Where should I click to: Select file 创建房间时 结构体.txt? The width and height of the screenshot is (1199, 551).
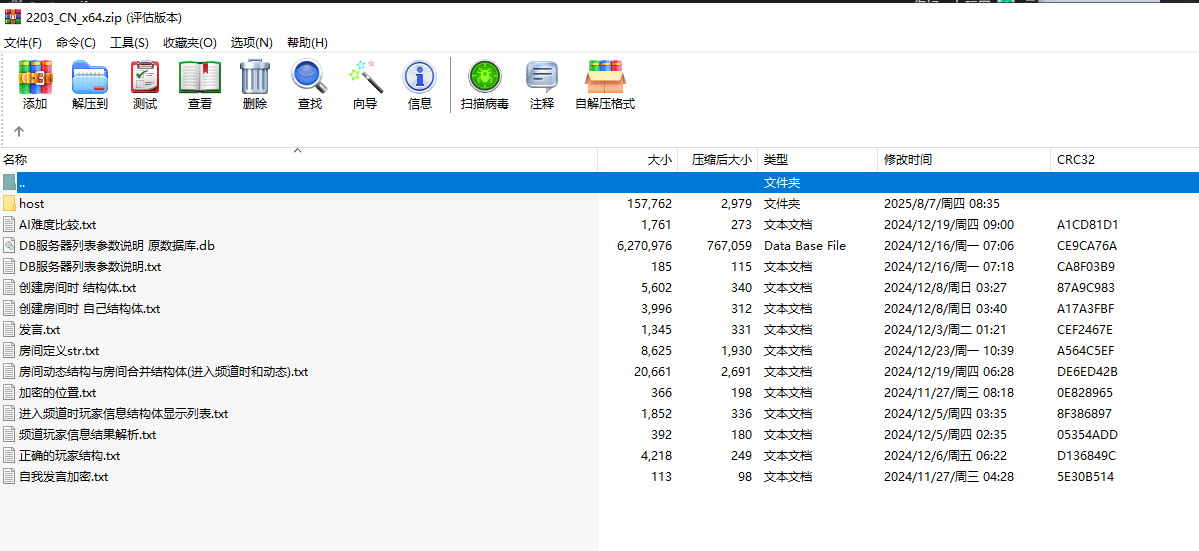tap(77, 288)
